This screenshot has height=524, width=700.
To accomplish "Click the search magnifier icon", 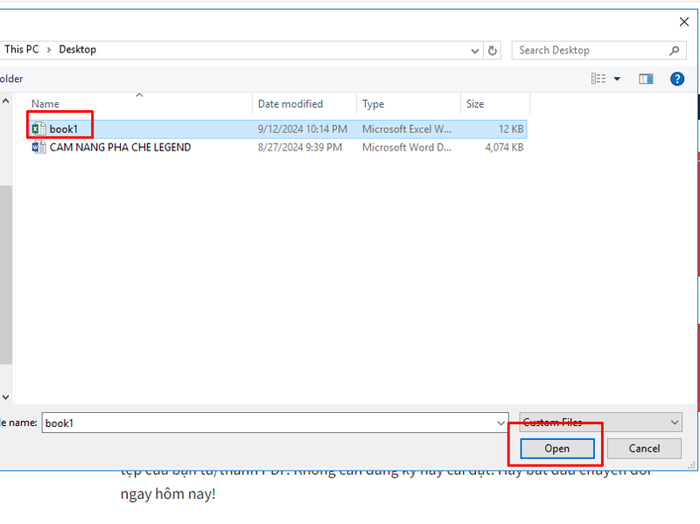I will coord(674,50).
